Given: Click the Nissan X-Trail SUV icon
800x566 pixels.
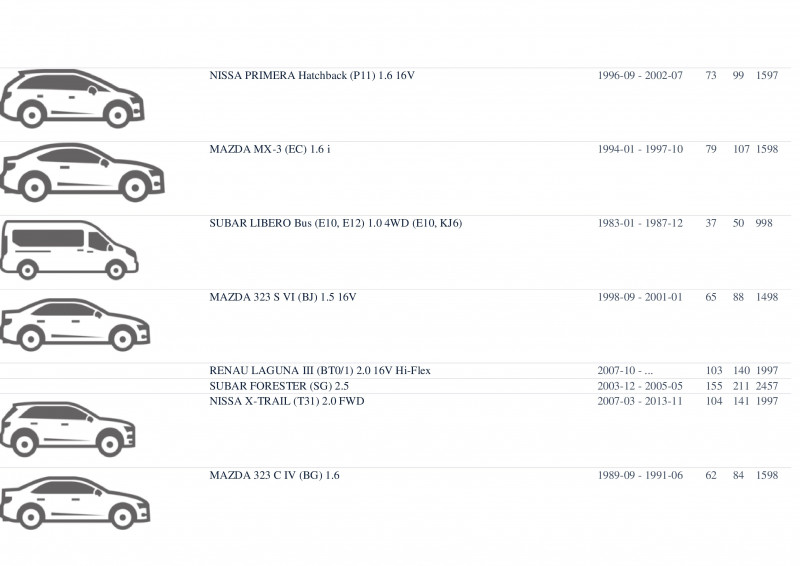Looking at the screenshot, I should pyautogui.click(x=68, y=429).
